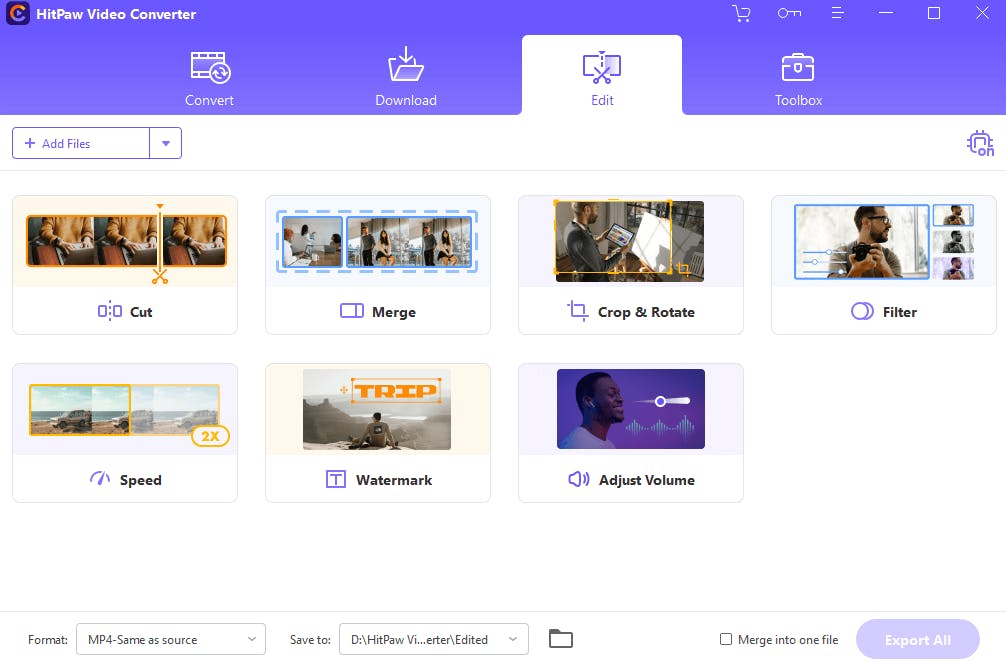This screenshot has width=1006, height=661.
Task: Open the hamburger menu in title bar
Action: click(837, 13)
